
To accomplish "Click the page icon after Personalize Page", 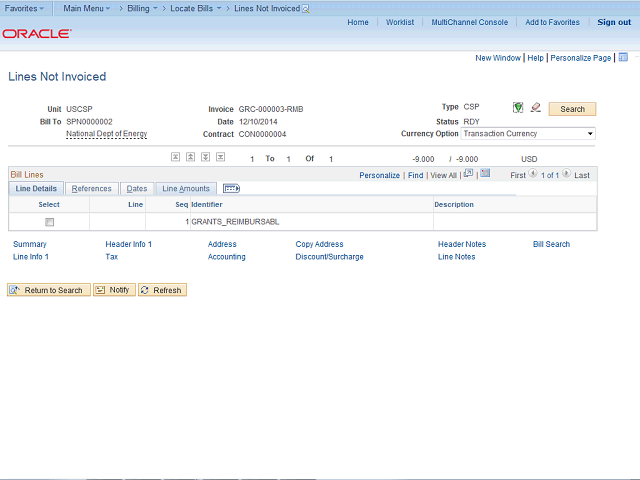I will [623, 58].
